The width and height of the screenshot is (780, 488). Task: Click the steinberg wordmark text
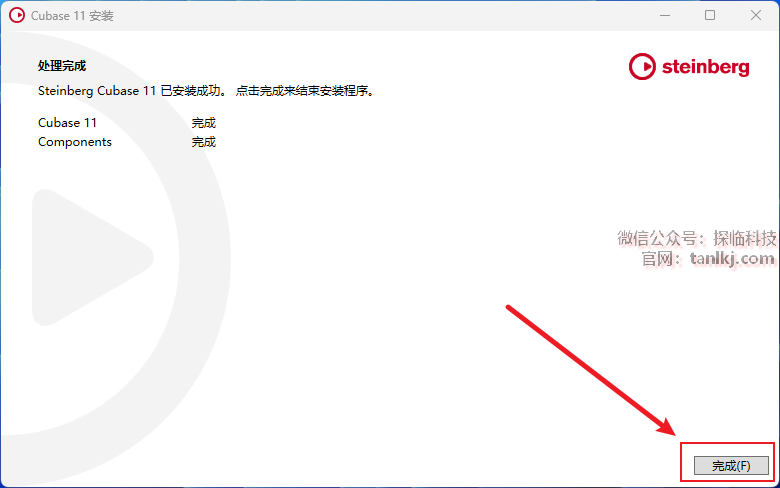[705, 67]
